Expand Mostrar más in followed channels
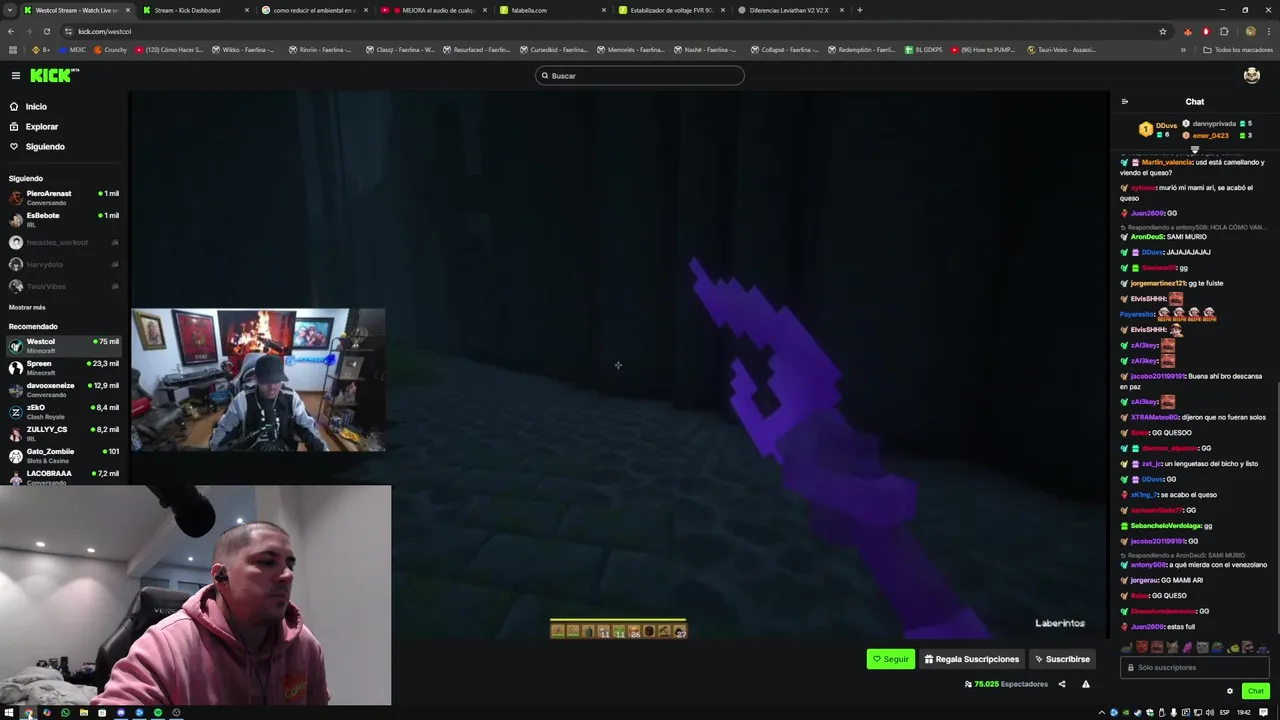1280x720 pixels. click(x=27, y=307)
